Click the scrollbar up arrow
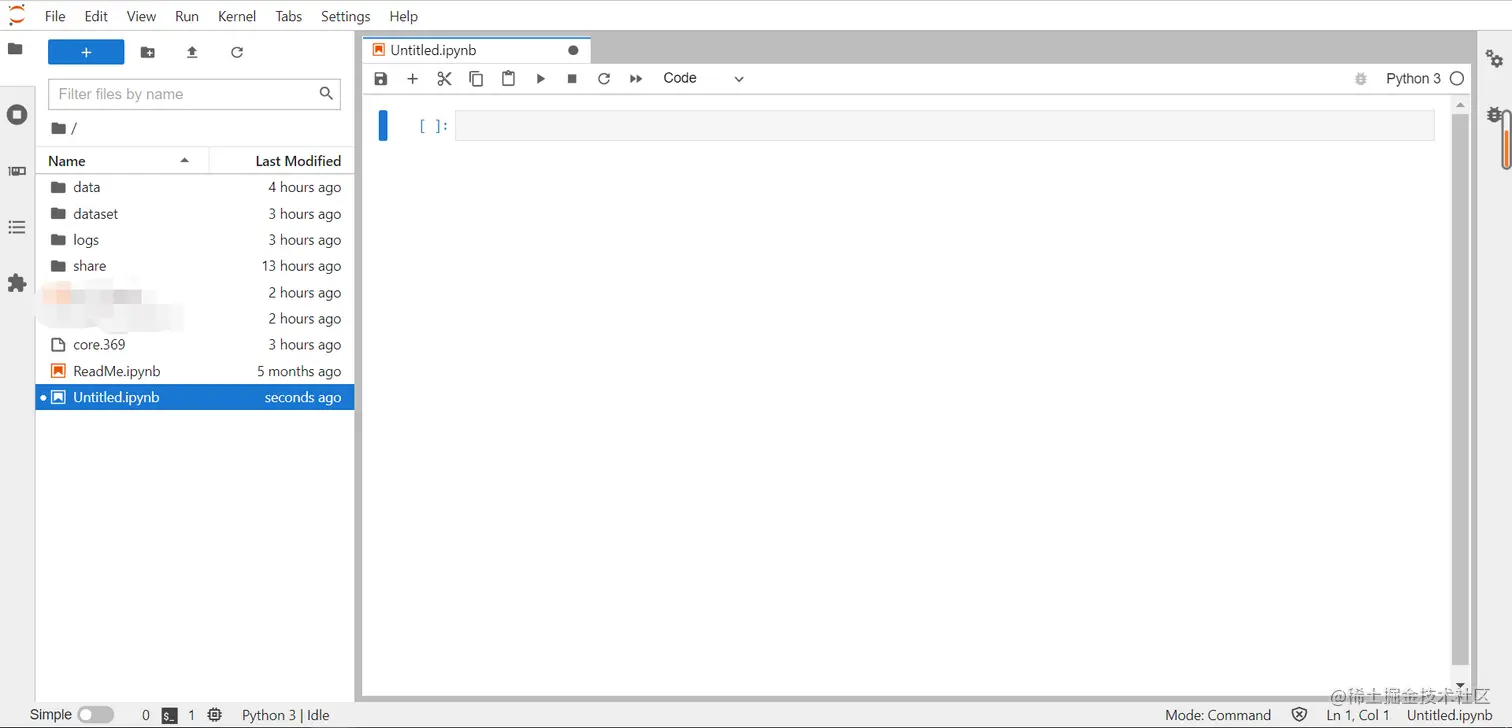 1460,104
